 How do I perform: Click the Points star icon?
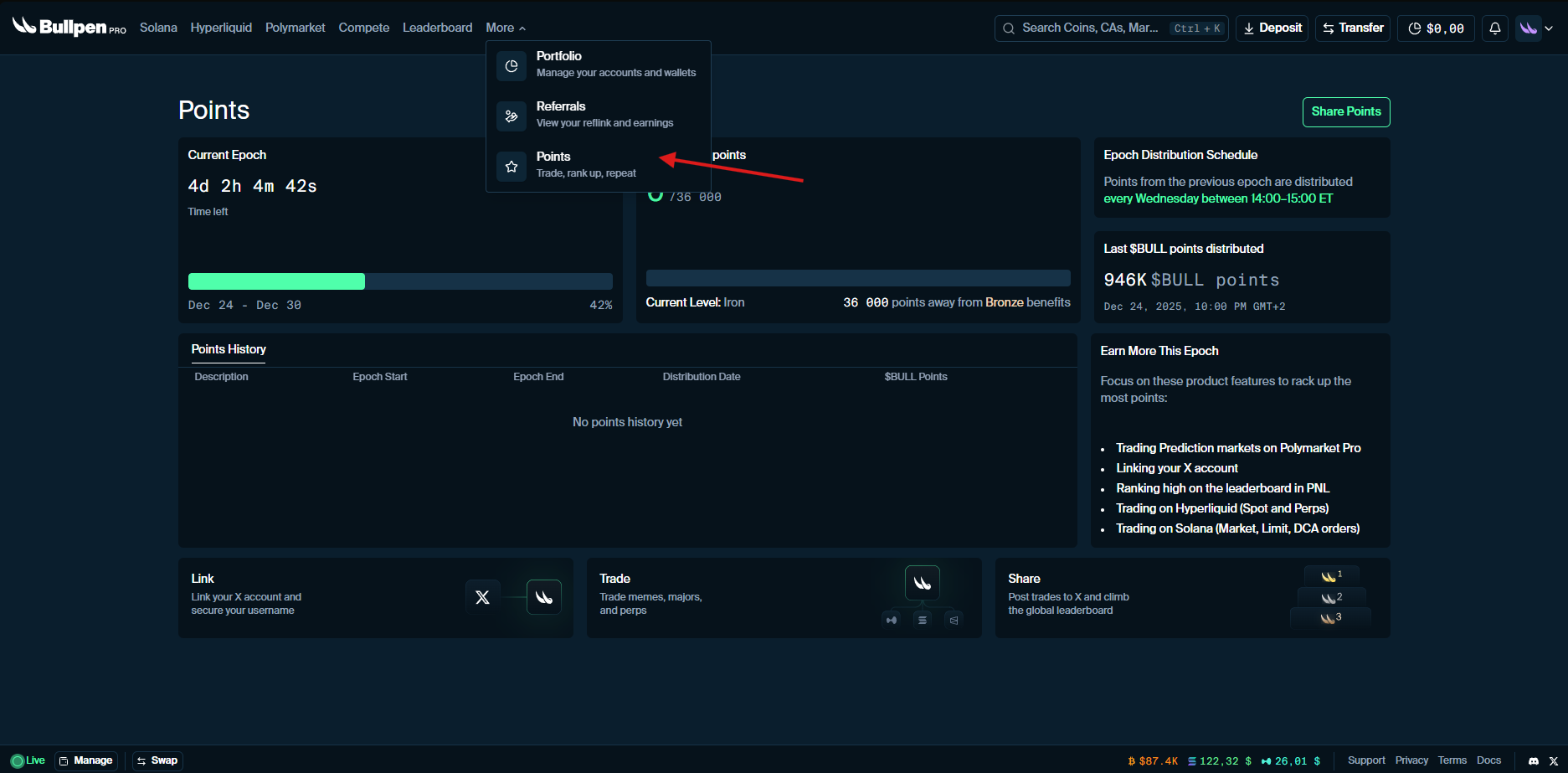coord(512,167)
